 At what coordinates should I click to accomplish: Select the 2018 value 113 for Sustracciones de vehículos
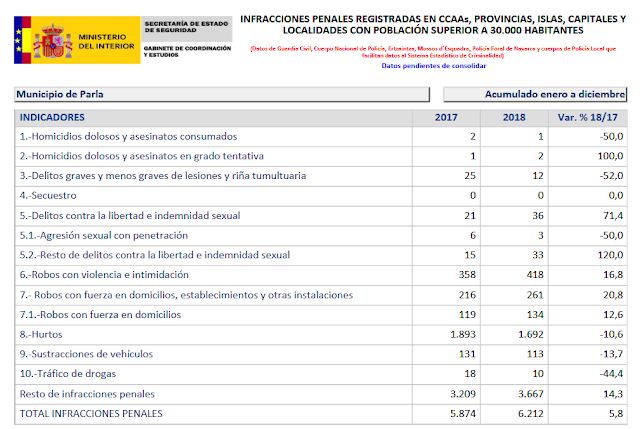[x=535, y=354]
